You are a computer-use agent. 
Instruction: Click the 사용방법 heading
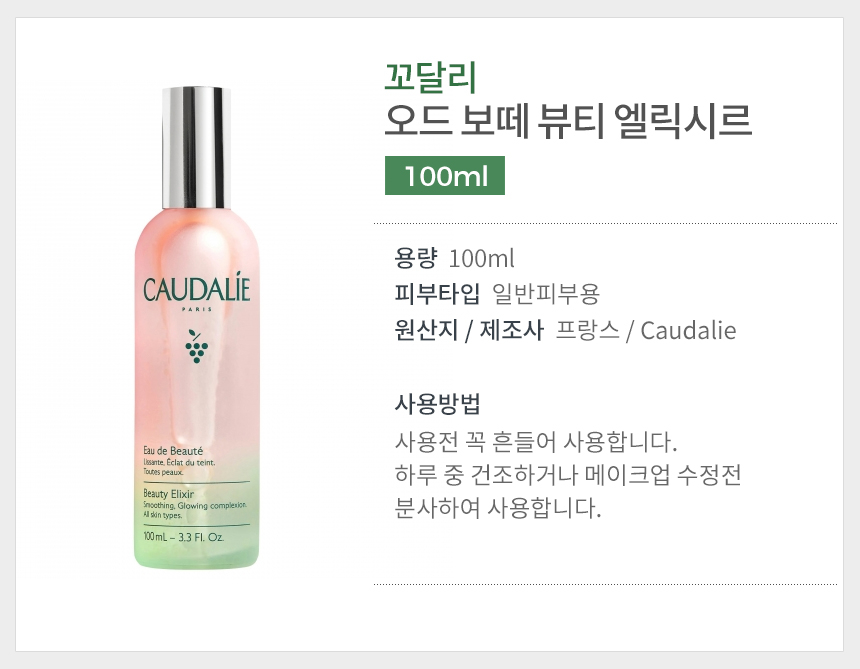437,404
